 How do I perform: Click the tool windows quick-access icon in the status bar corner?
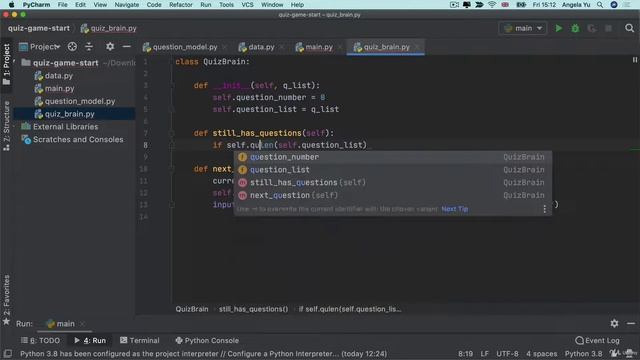click(7, 353)
